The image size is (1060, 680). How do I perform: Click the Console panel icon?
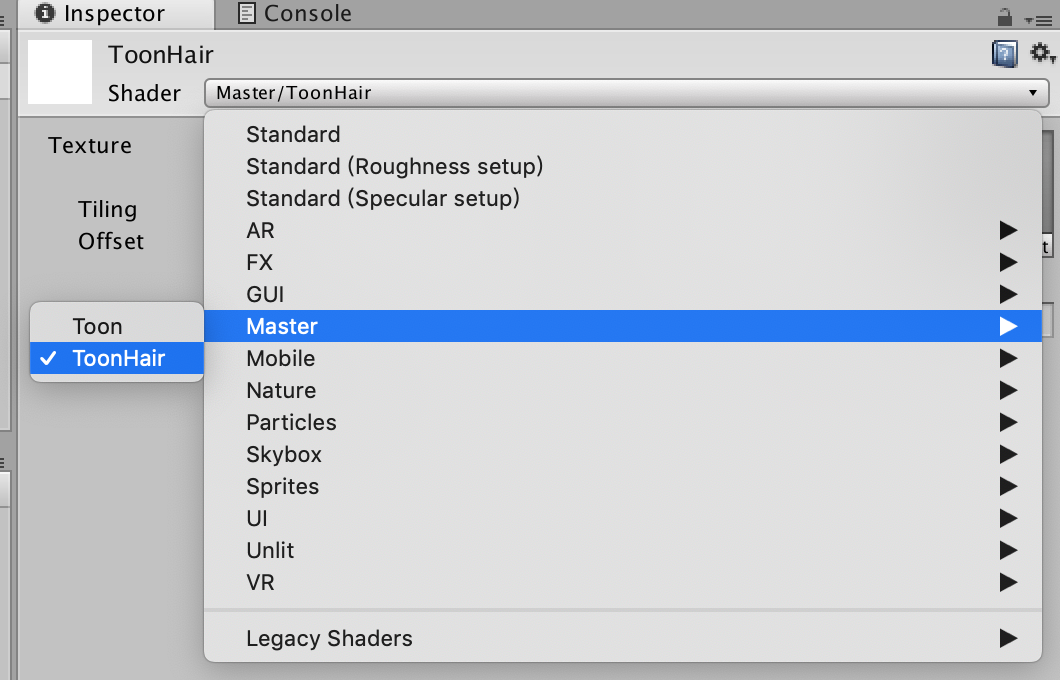[243, 14]
